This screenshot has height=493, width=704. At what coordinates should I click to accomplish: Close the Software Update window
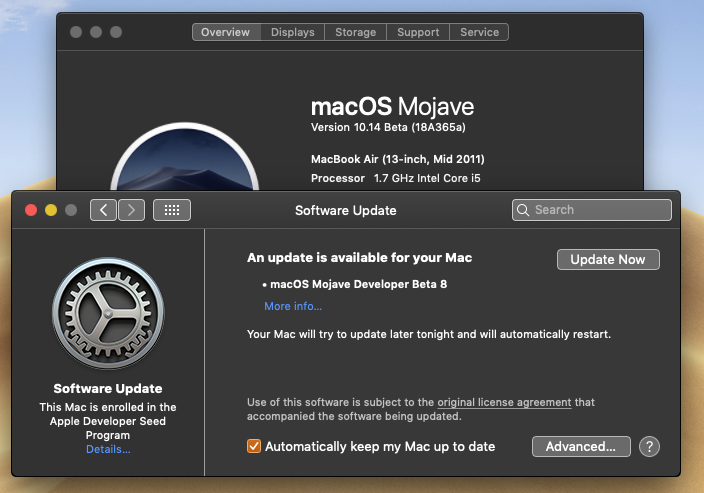(31, 210)
